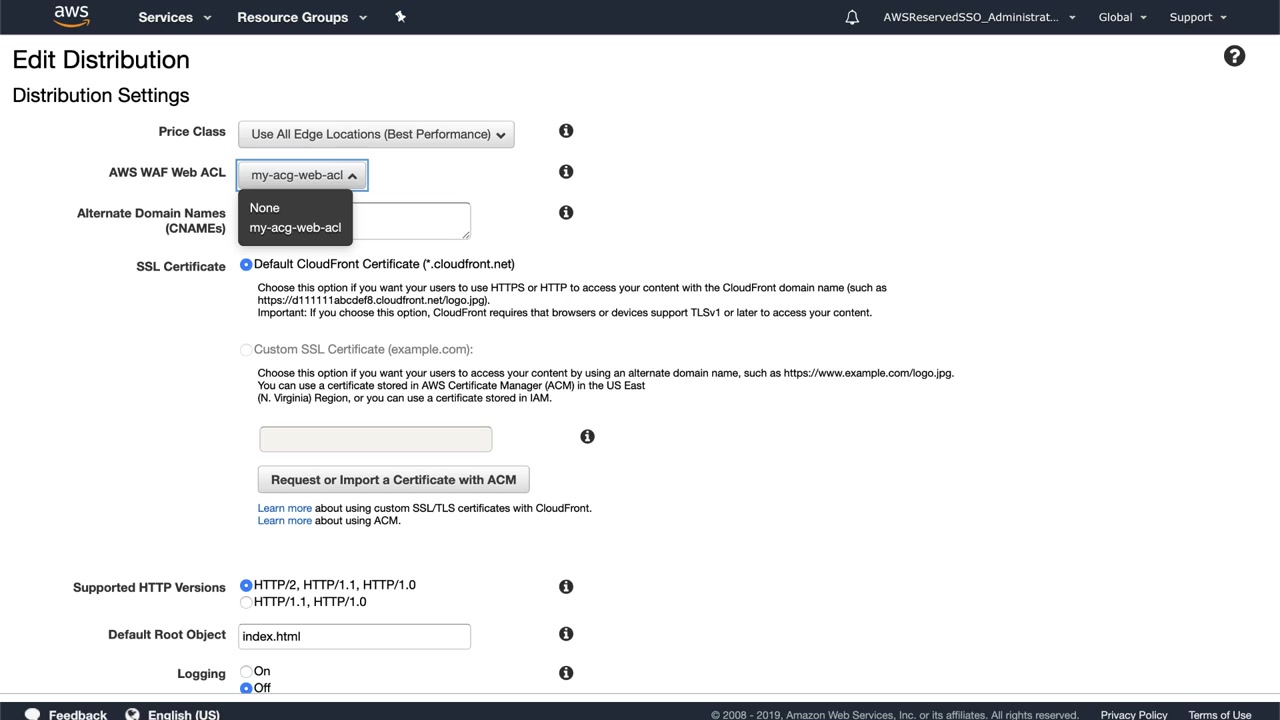Click the language globe icon
Viewport: 1280px width, 720px height.
(x=132, y=714)
